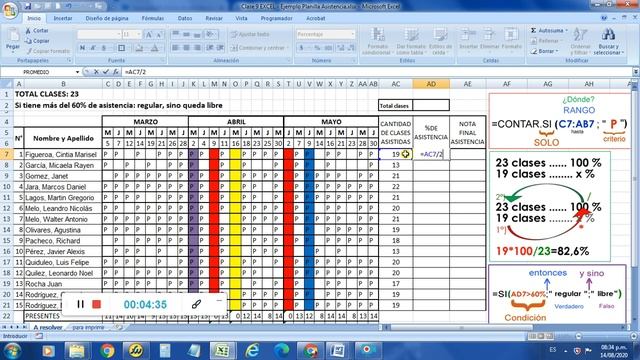
Task: Open the Datos ribbon tab
Action: pyautogui.click(x=185, y=18)
